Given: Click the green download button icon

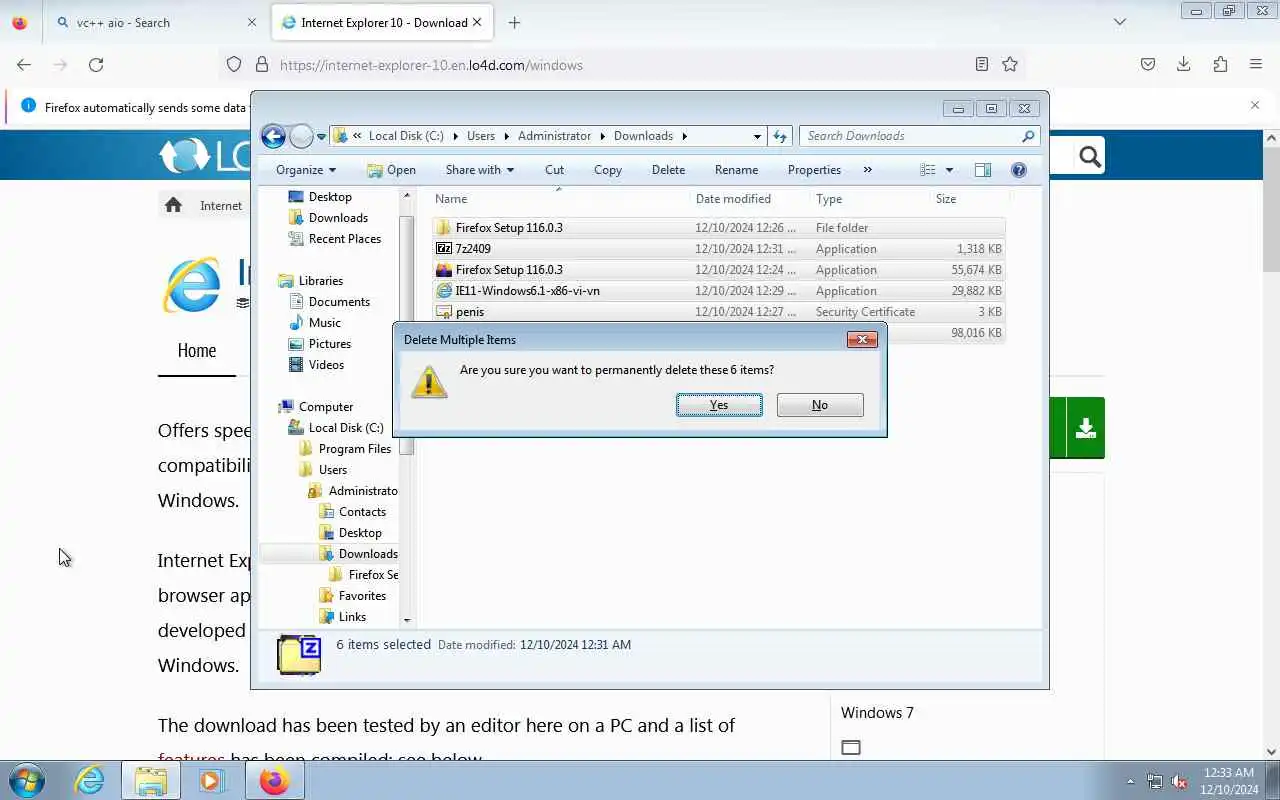Looking at the screenshot, I should [x=1085, y=428].
